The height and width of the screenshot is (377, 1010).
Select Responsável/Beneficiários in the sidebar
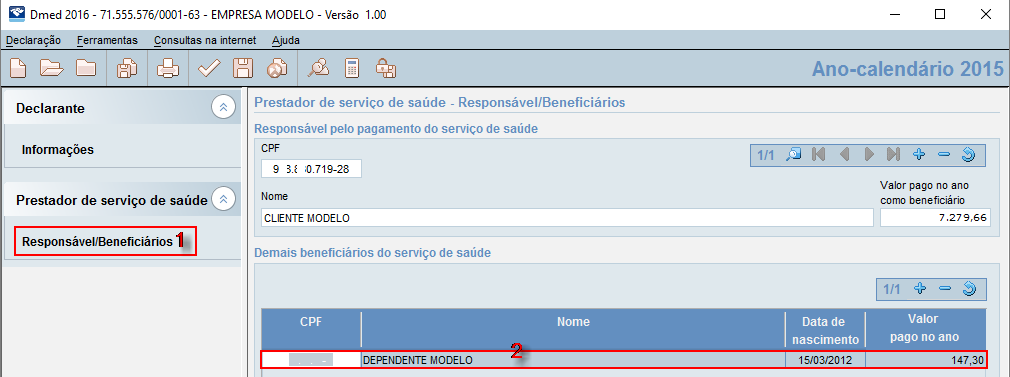tap(97, 242)
